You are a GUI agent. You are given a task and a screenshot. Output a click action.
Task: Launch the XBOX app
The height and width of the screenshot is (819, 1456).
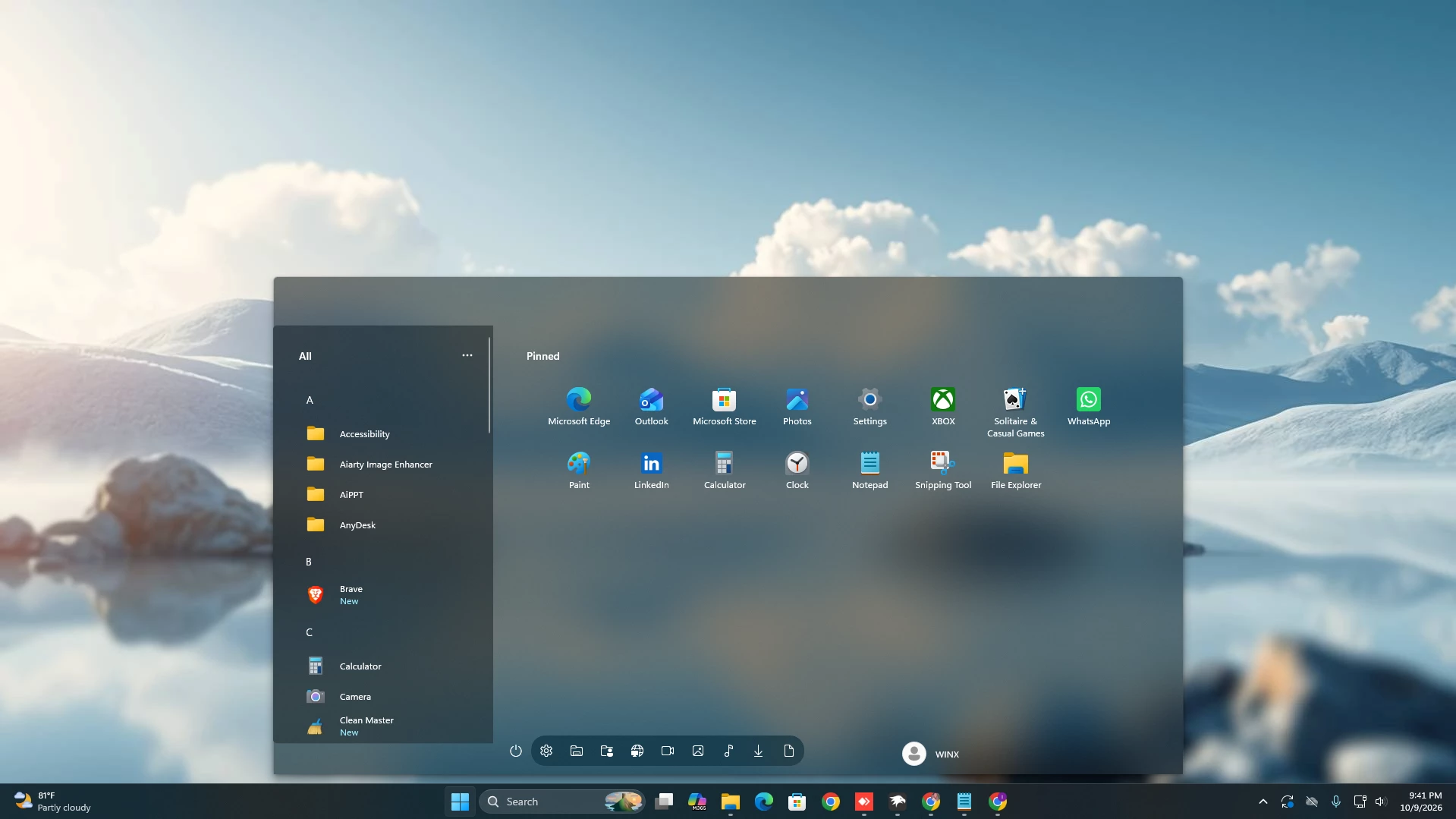tap(942, 407)
